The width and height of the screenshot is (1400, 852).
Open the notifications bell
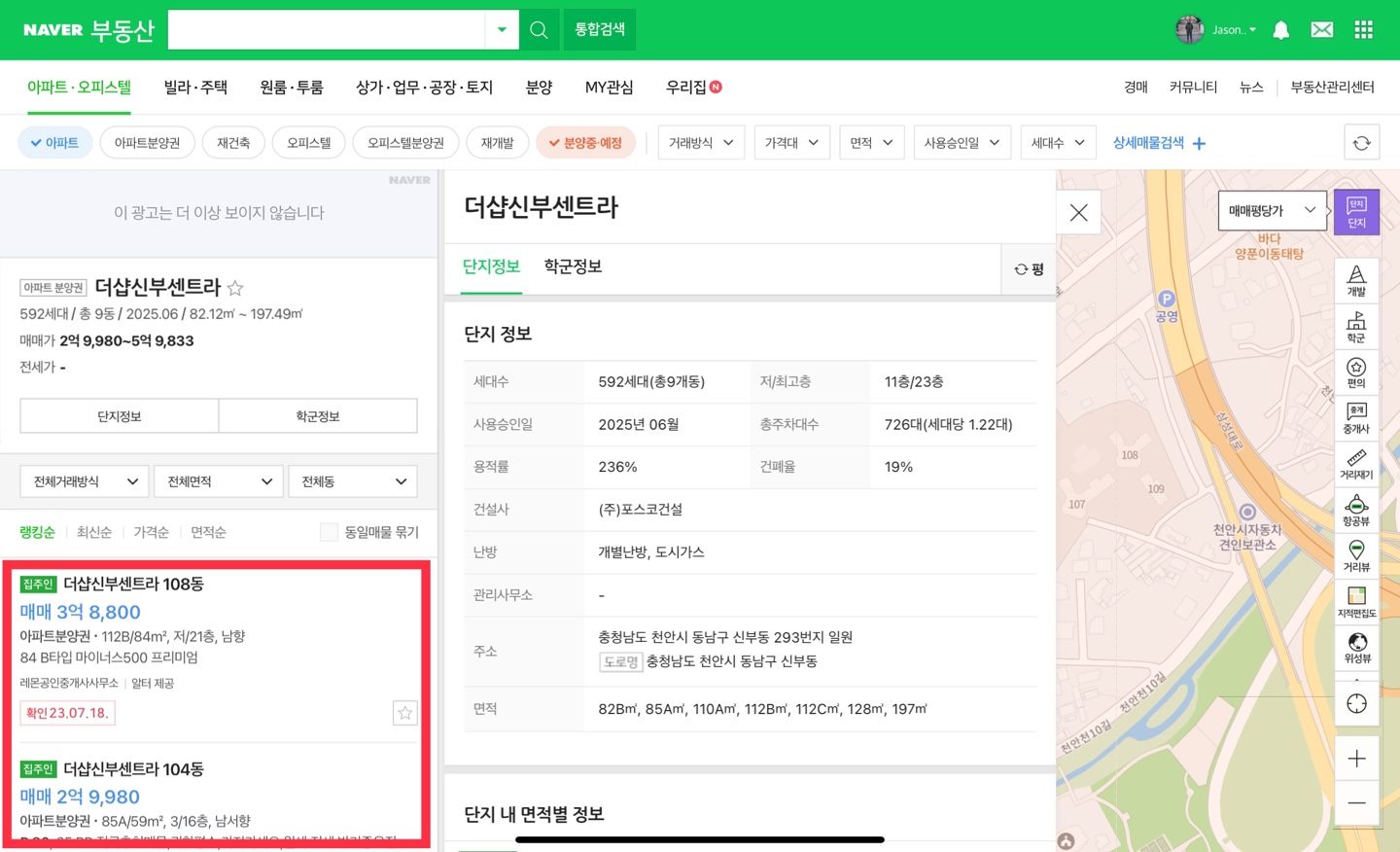[1281, 30]
